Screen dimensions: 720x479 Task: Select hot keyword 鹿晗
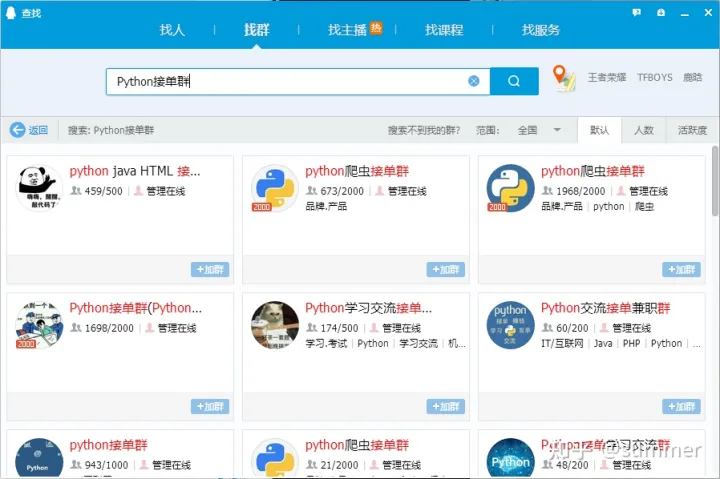(692, 77)
